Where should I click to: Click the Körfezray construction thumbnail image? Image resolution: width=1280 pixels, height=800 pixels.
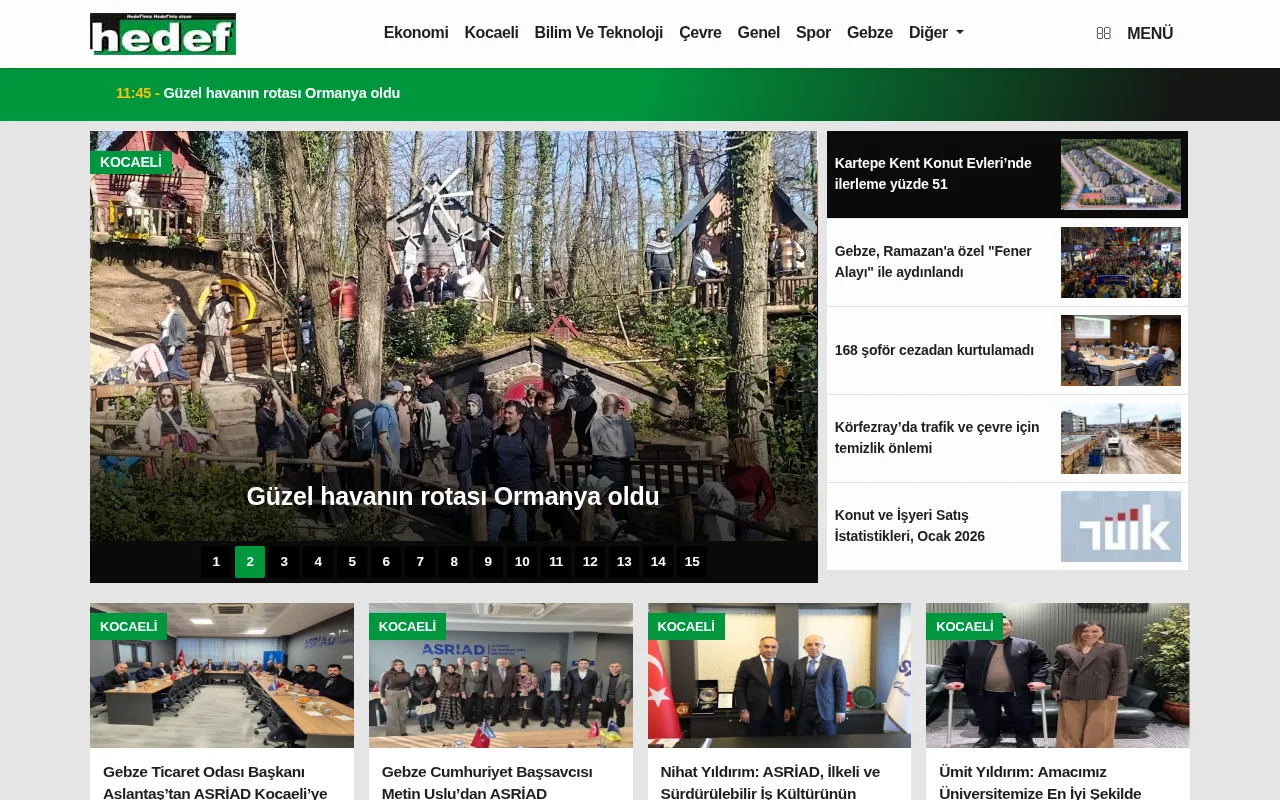point(1120,437)
